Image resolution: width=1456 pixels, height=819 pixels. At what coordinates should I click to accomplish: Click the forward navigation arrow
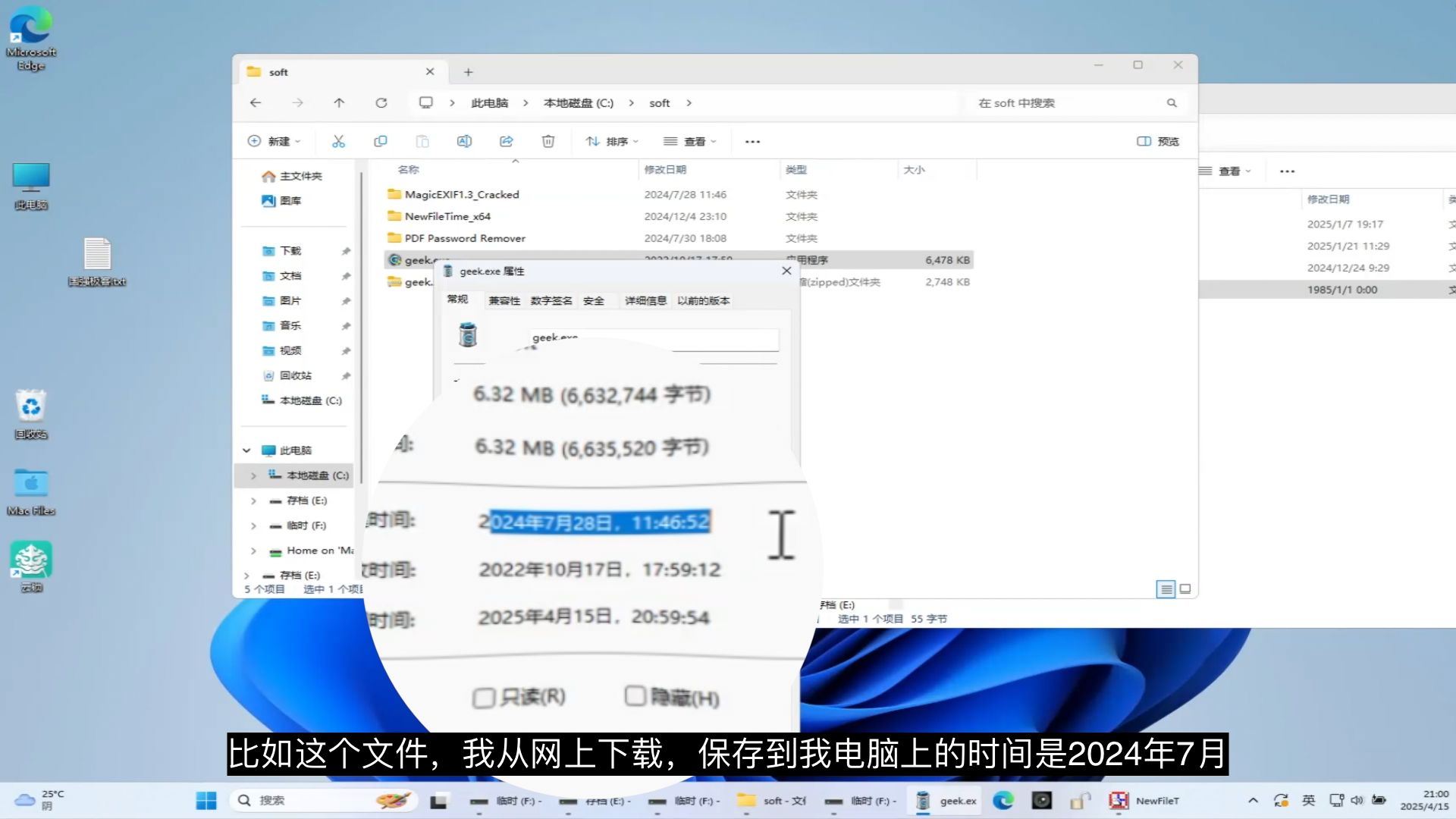297,103
